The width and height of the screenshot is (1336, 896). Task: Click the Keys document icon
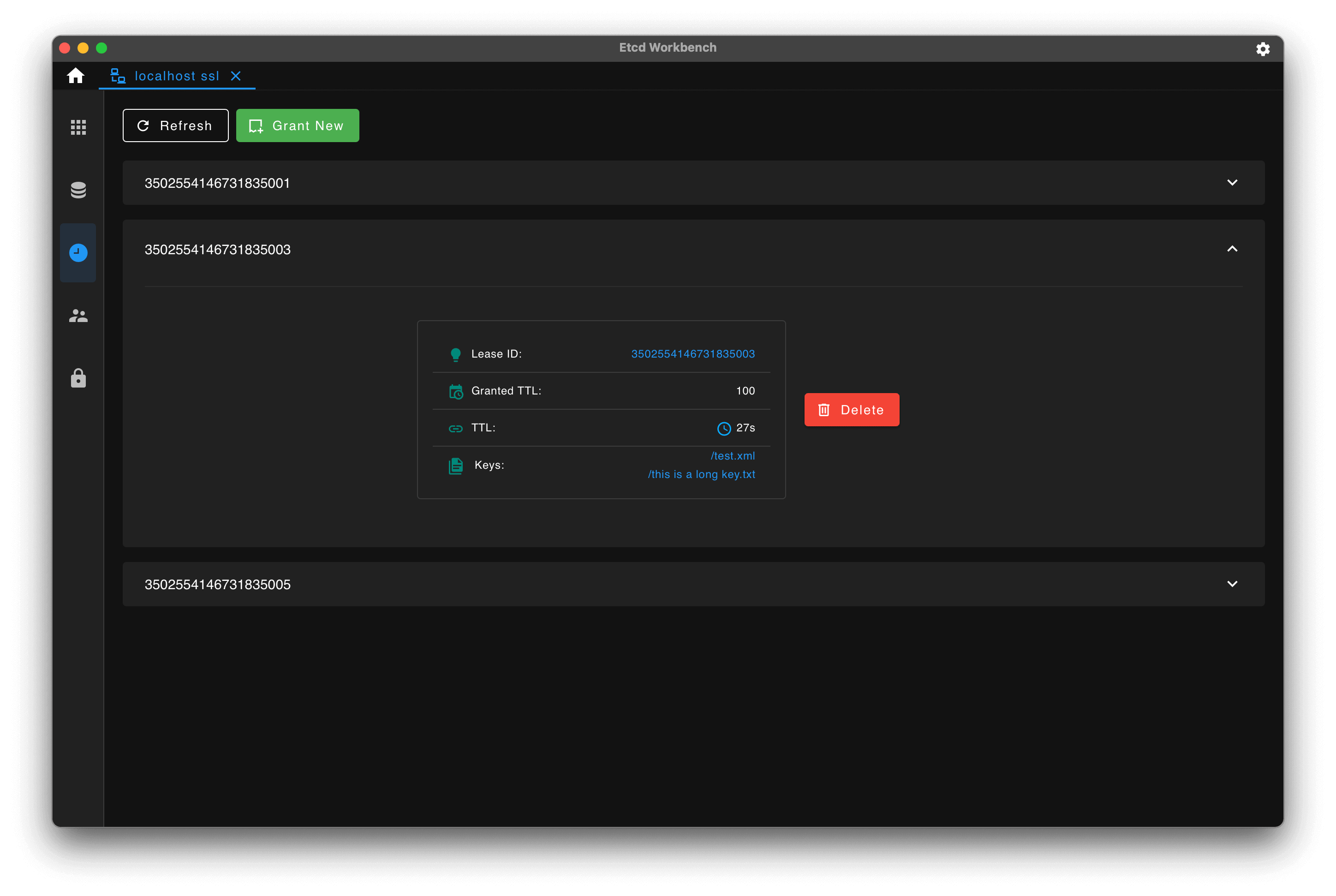[x=455, y=466]
